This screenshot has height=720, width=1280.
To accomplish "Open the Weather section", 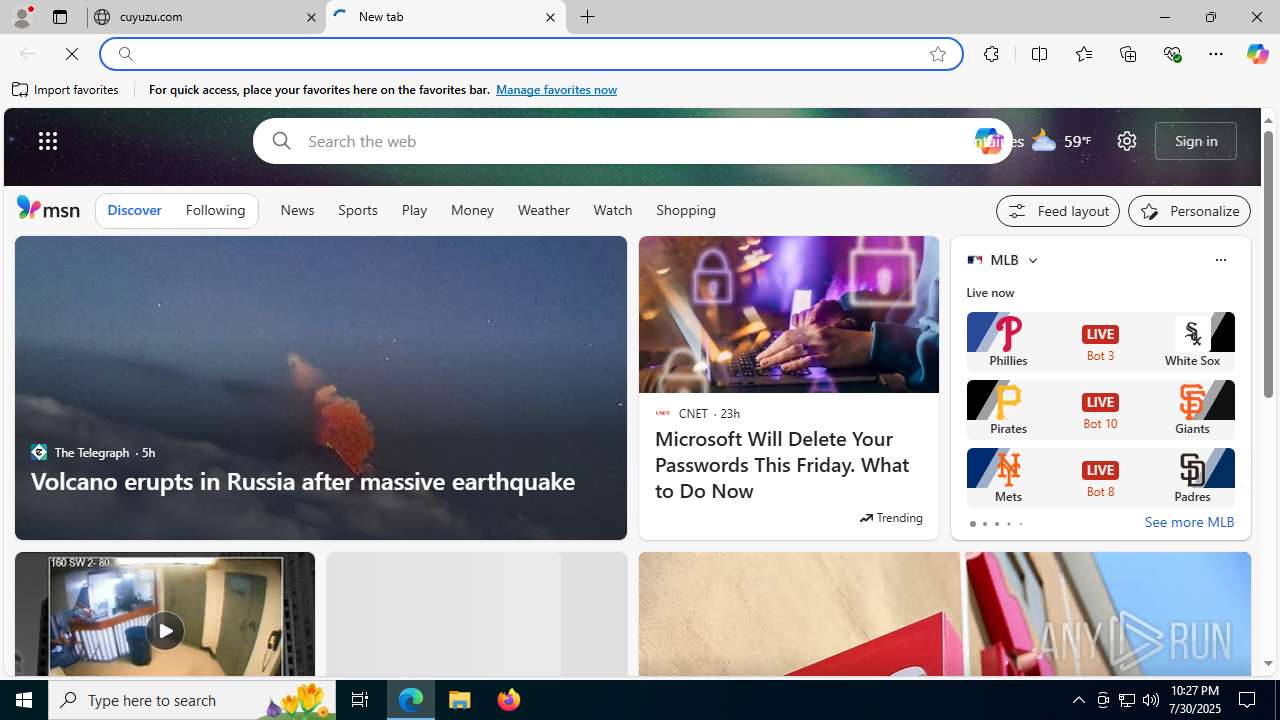I will click(544, 211).
